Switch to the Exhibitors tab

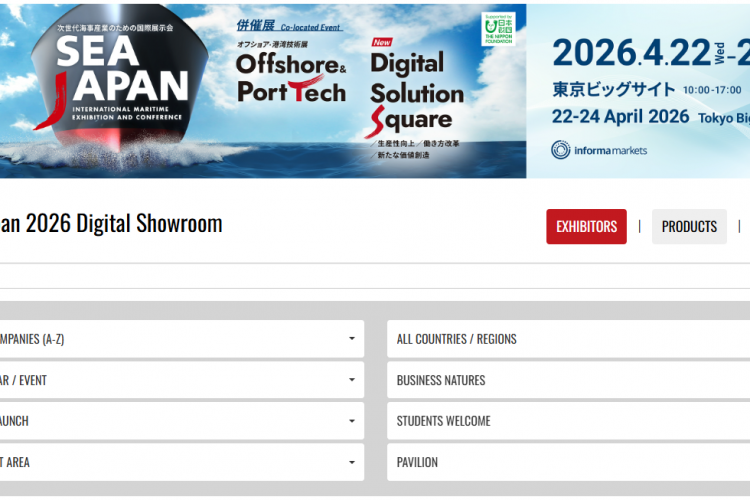[x=586, y=227]
